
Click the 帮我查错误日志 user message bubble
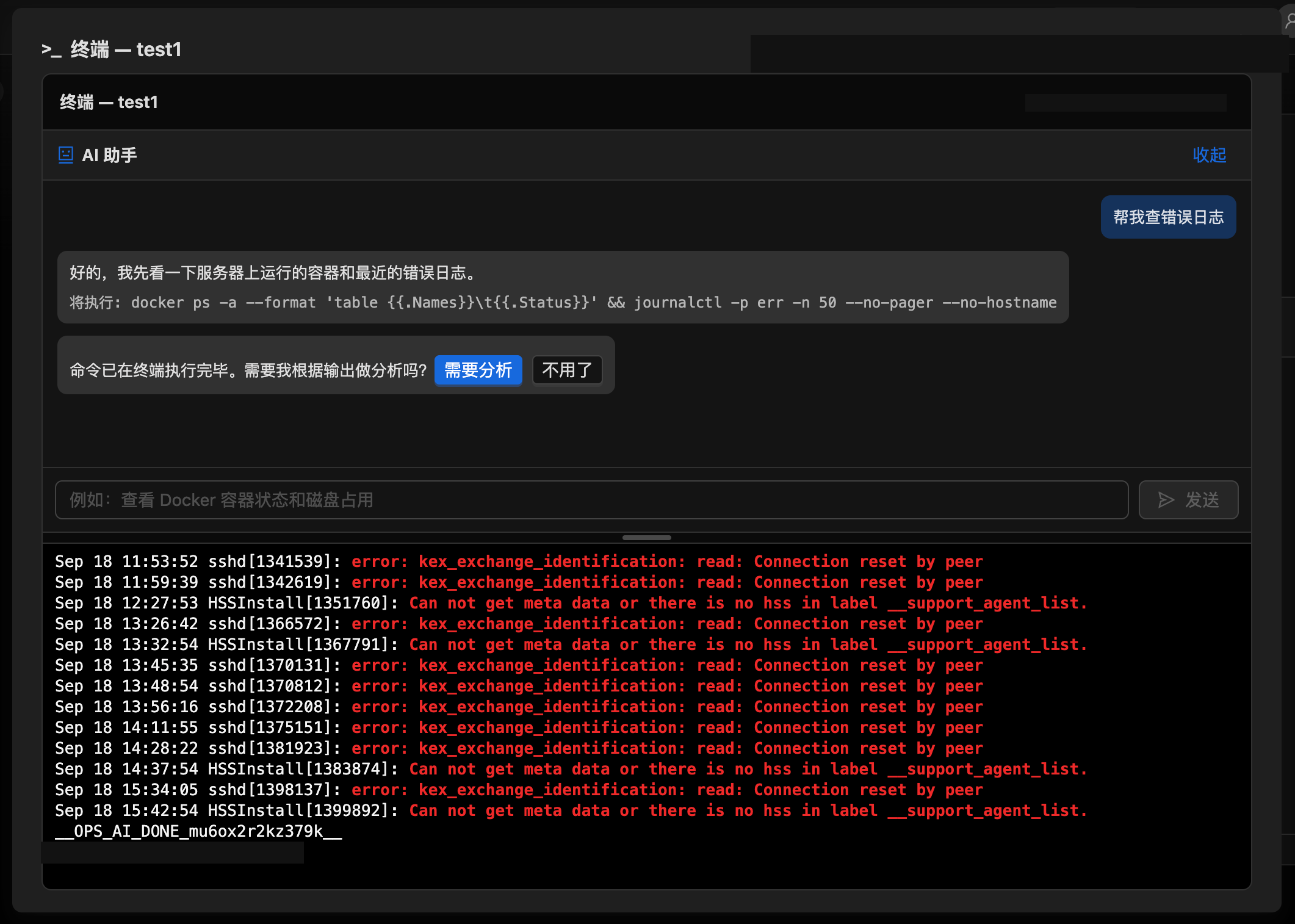(x=1168, y=217)
